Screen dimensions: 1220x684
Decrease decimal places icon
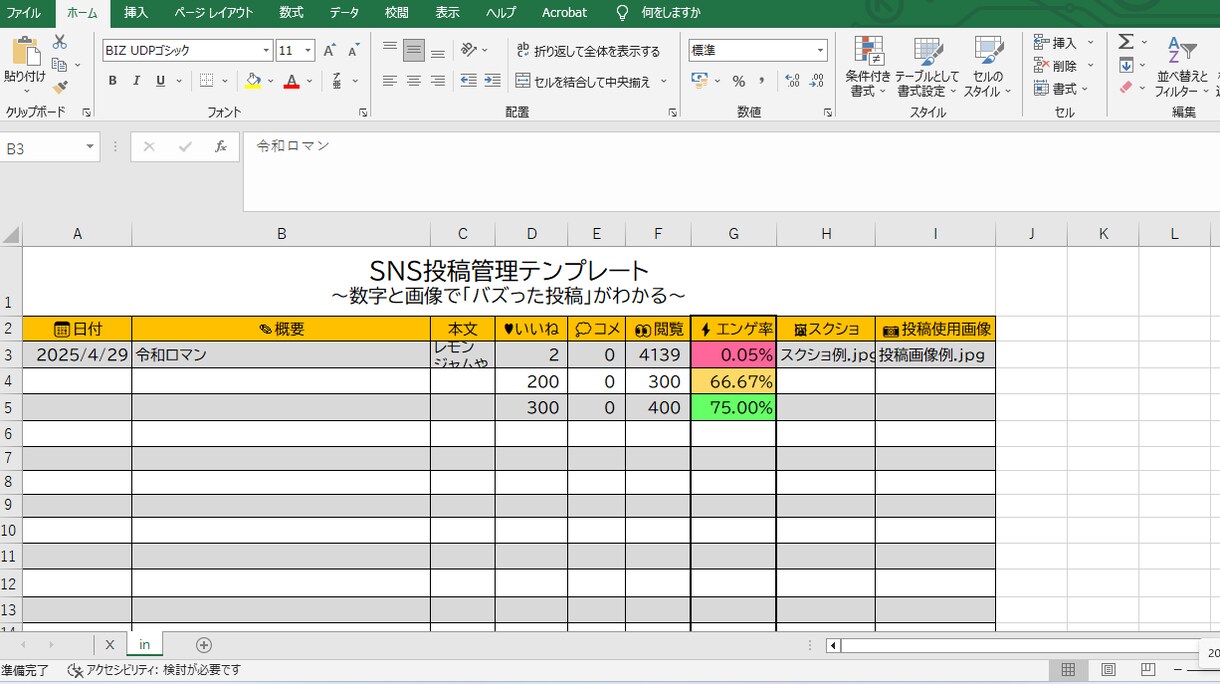pyautogui.click(x=817, y=81)
